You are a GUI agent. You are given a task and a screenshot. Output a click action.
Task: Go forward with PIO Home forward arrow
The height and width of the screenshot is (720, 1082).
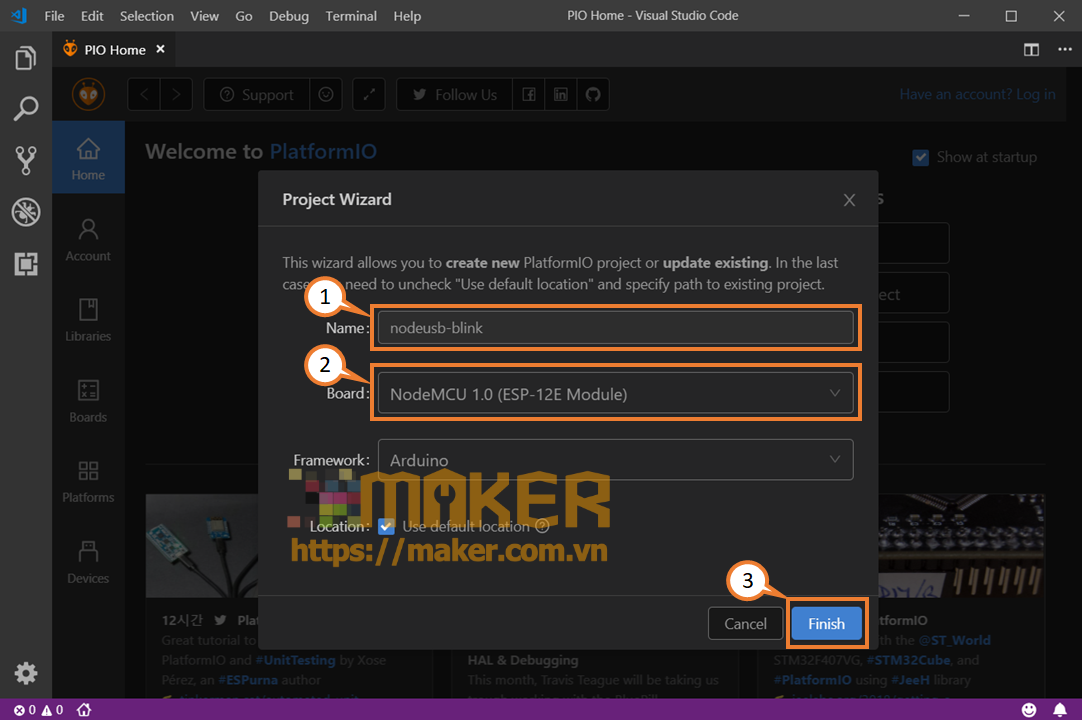point(176,95)
